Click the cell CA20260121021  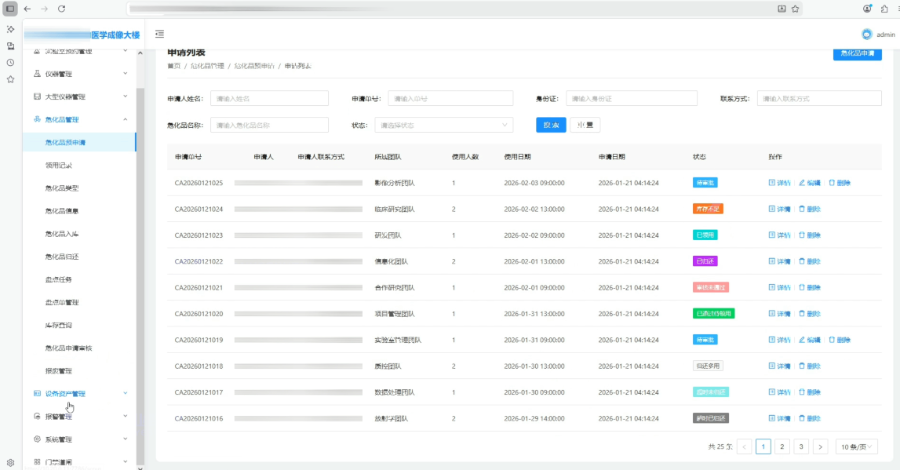[199, 288]
